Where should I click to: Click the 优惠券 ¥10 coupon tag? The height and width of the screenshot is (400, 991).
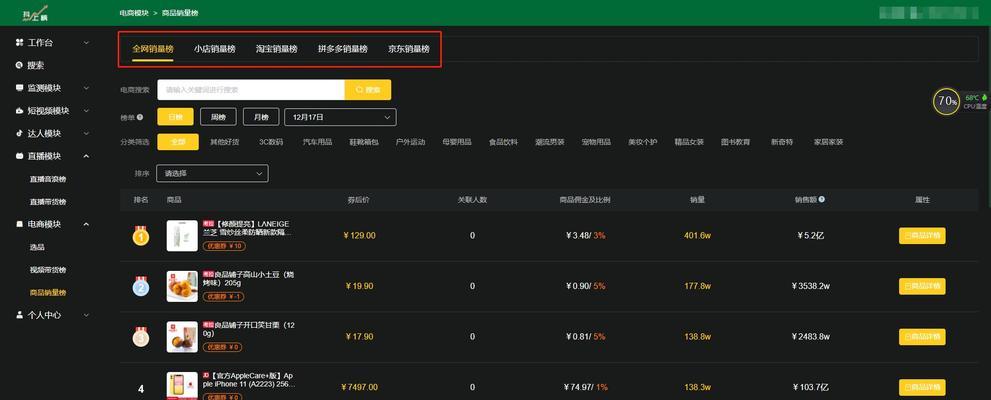pos(223,246)
